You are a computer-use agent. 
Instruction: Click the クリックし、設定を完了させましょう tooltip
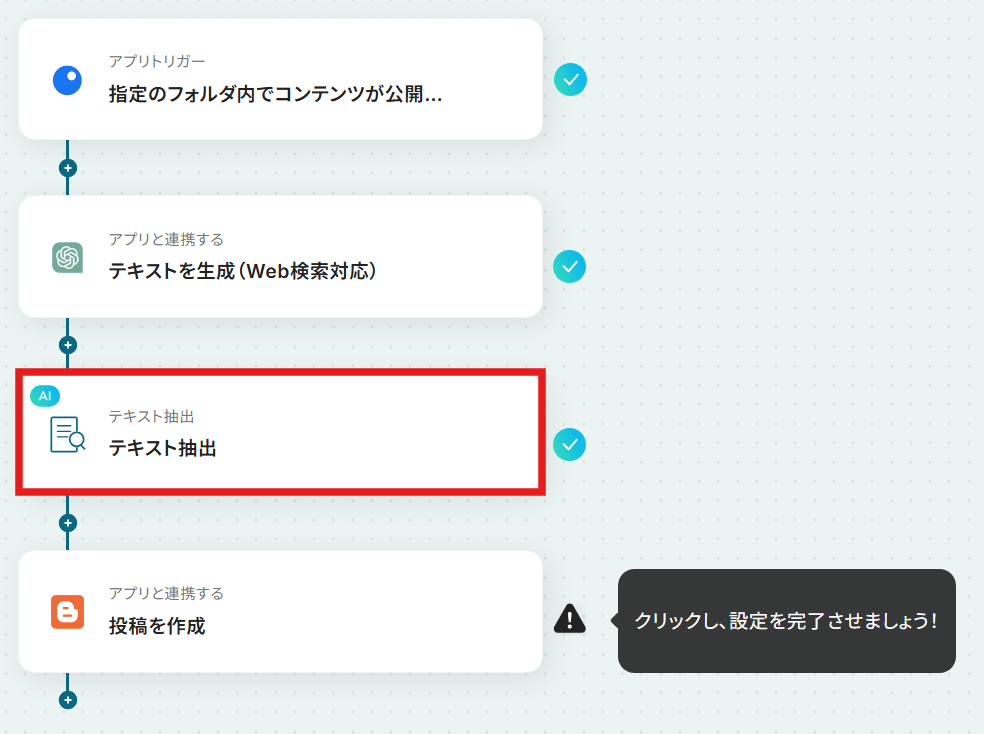(x=786, y=621)
